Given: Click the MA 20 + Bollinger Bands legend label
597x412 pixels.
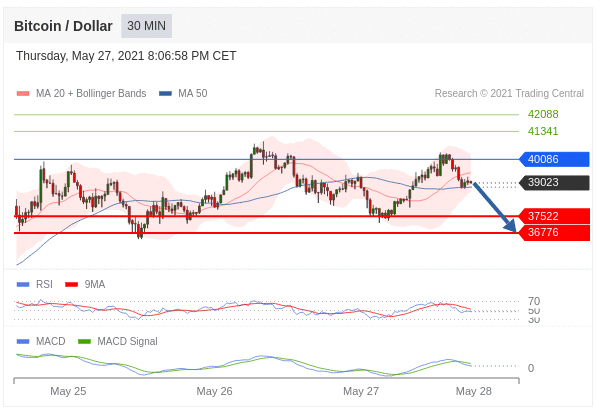Looking at the screenshot, I should [91, 93].
